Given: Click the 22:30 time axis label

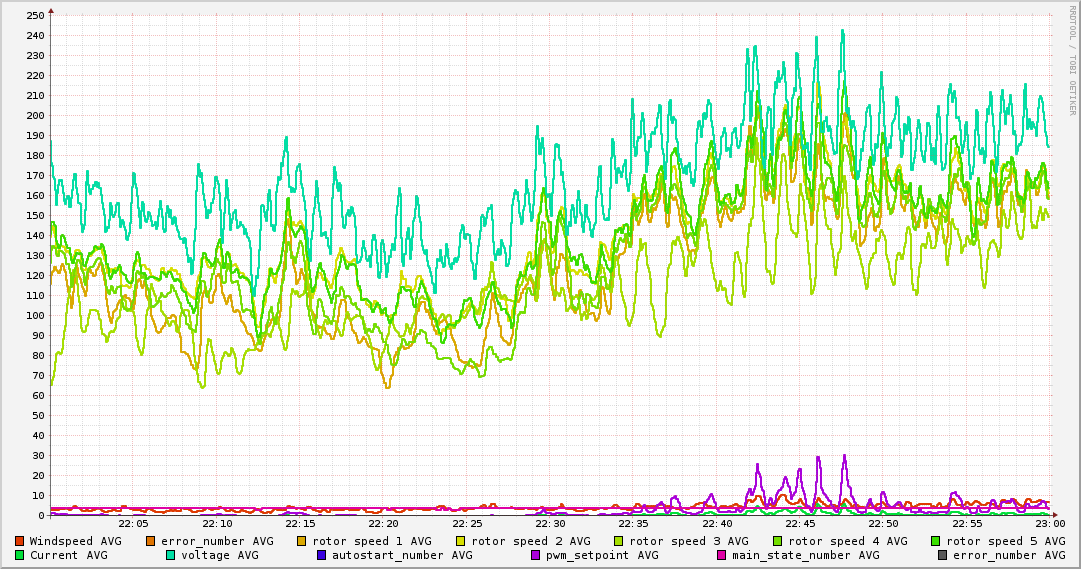Looking at the screenshot, I should click(x=551, y=524).
